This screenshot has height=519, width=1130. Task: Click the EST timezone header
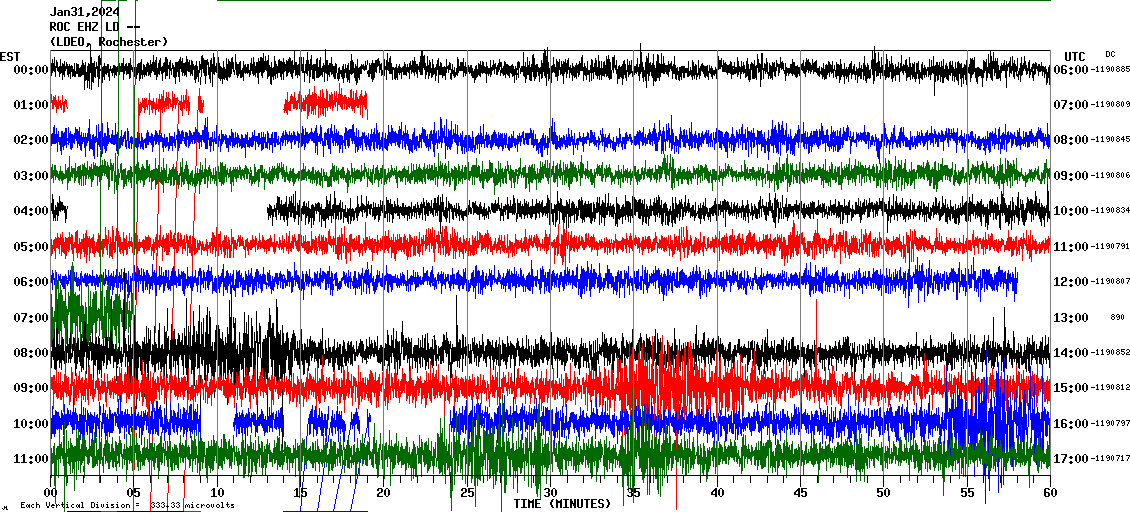(10, 56)
